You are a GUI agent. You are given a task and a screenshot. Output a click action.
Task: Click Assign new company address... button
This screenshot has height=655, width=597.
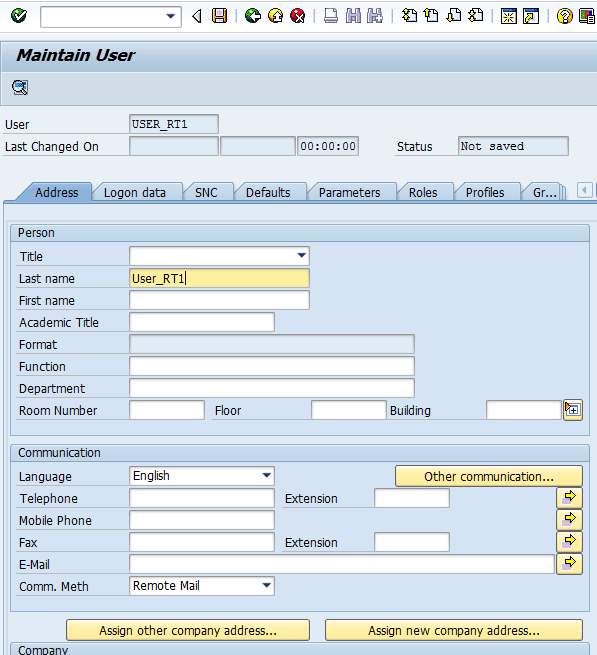point(454,630)
